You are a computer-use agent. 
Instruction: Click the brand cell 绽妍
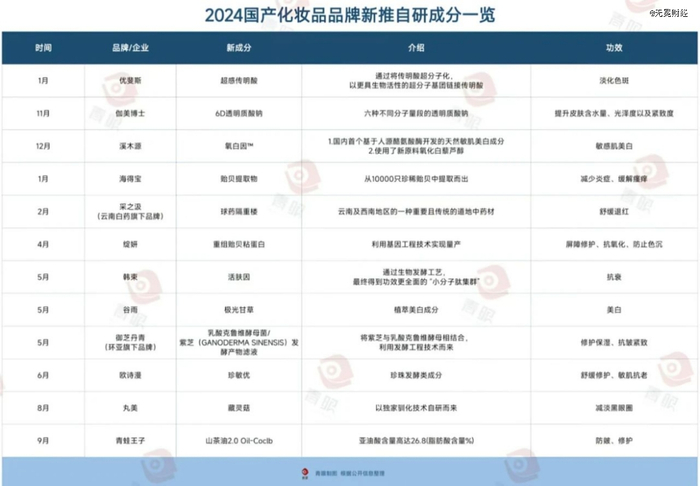tap(130, 244)
